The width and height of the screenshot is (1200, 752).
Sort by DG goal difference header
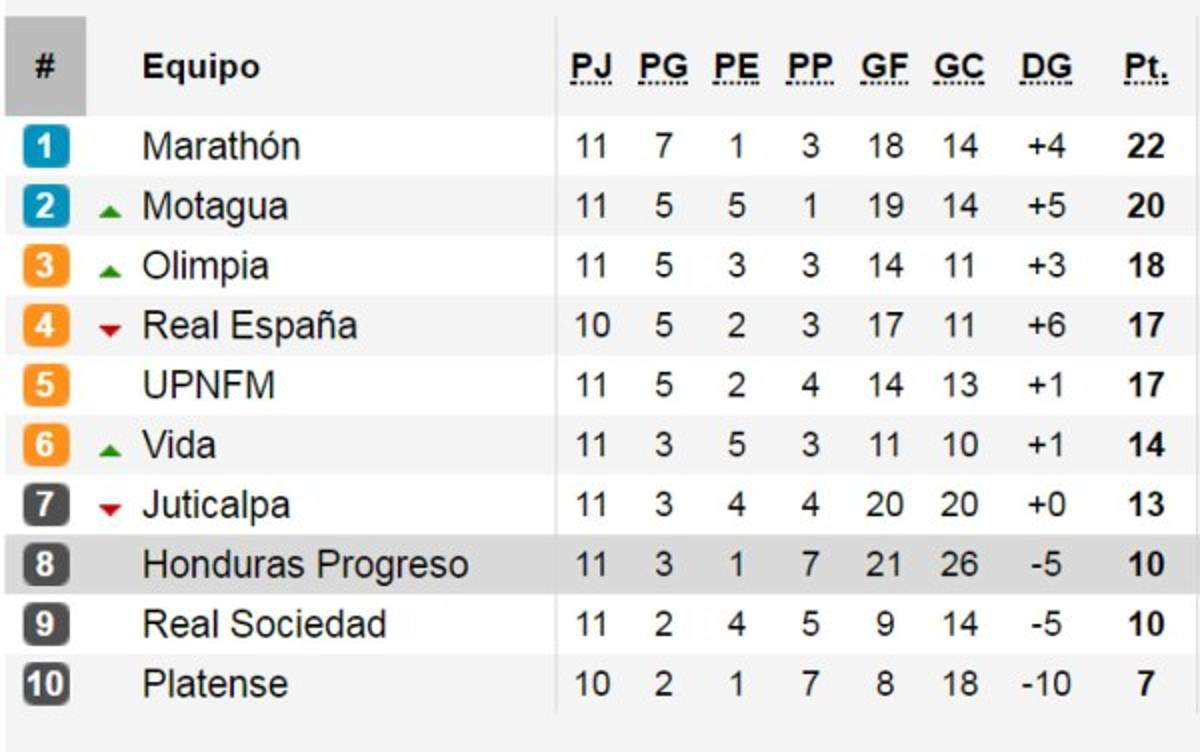pos(1046,68)
